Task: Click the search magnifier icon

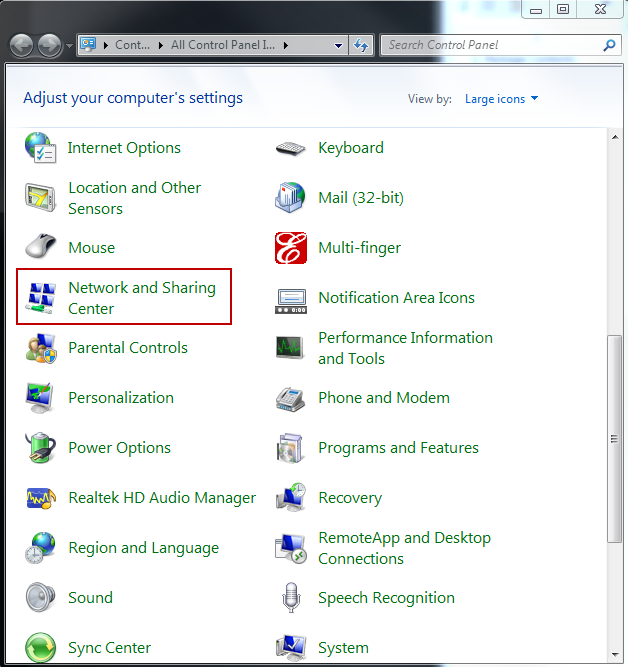Action: (x=609, y=45)
